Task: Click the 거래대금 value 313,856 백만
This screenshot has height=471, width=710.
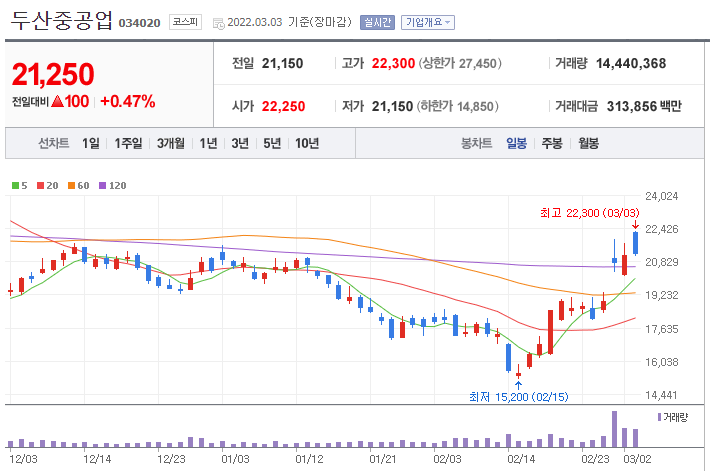Action: pyautogui.click(x=644, y=106)
